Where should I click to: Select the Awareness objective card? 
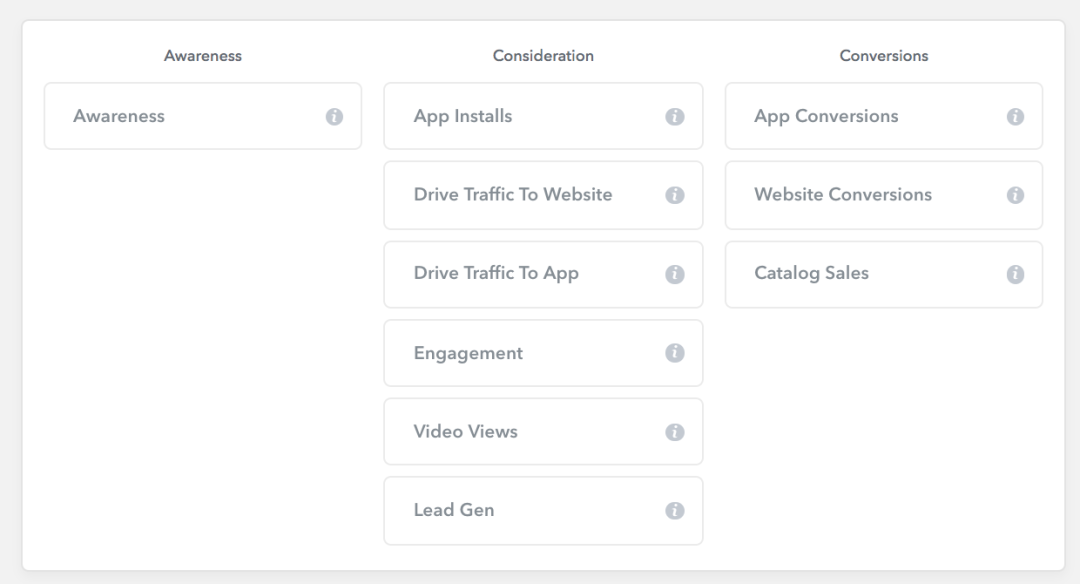pyautogui.click(x=202, y=116)
